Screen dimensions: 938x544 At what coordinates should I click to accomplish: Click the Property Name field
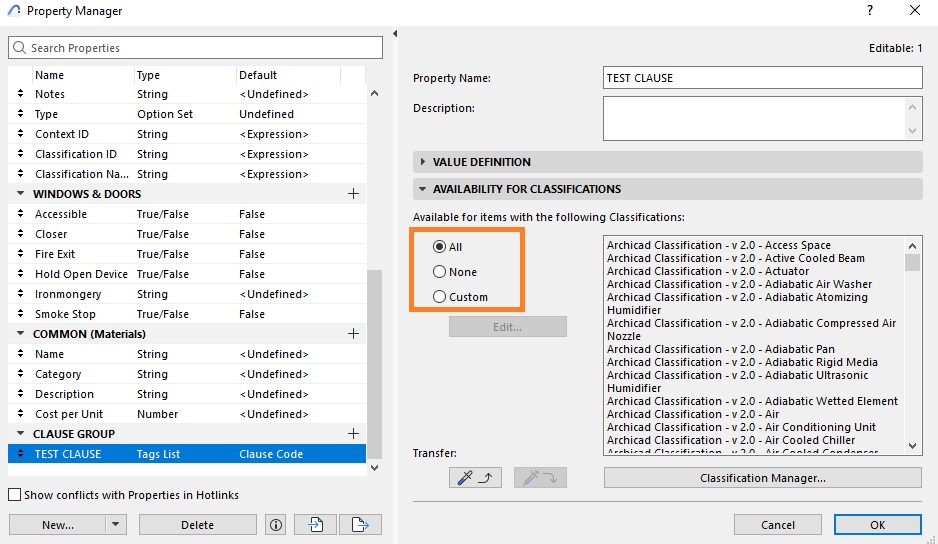[x=763, y=78]
